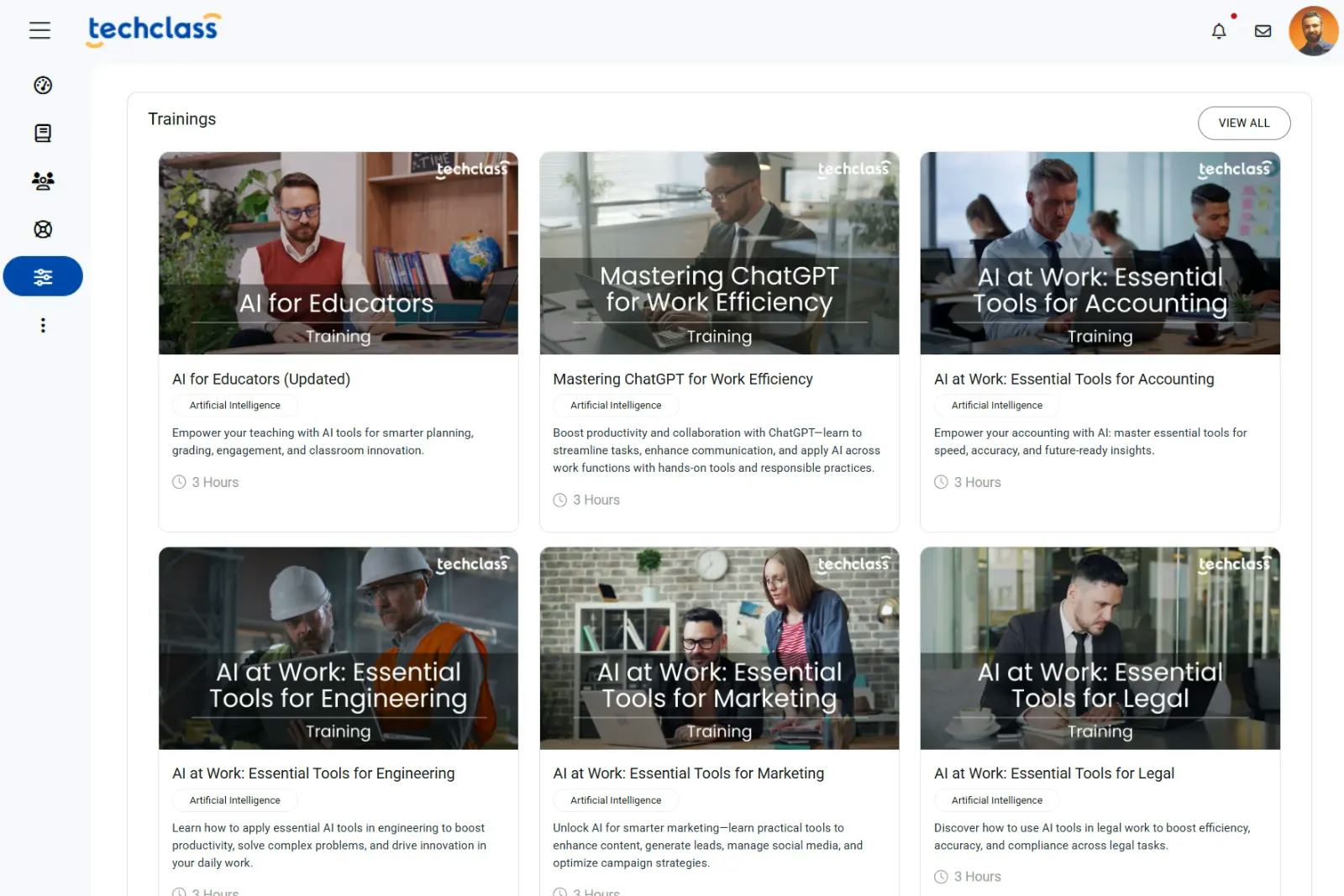The image size is (1344, 896).
Task: Open the notifications bell icon
Action: tap(1219, 31)
